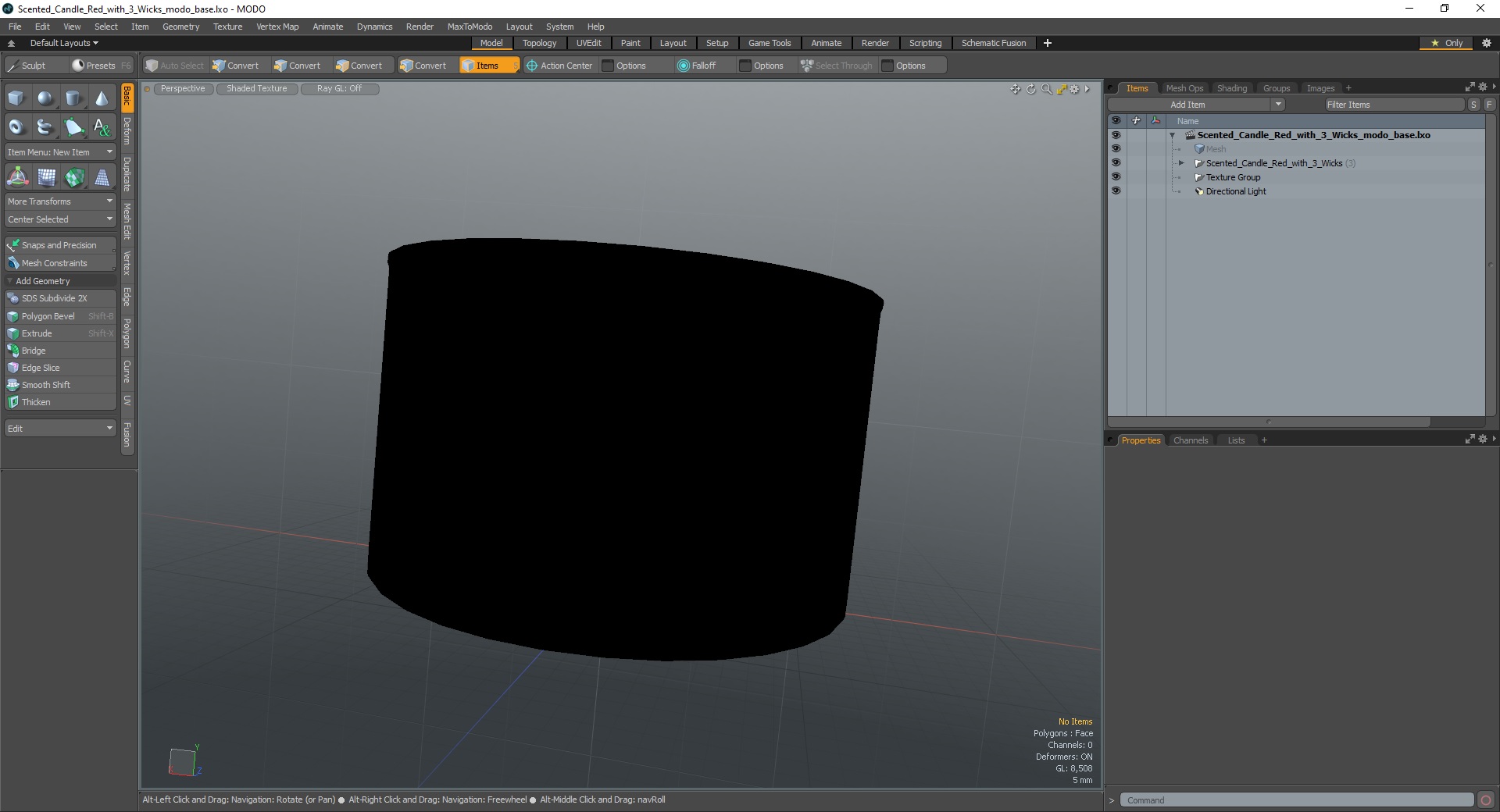Toggle visibility of the Mesh item
The height and width of the screenshot is (812, 1500).
point(1116,149)
